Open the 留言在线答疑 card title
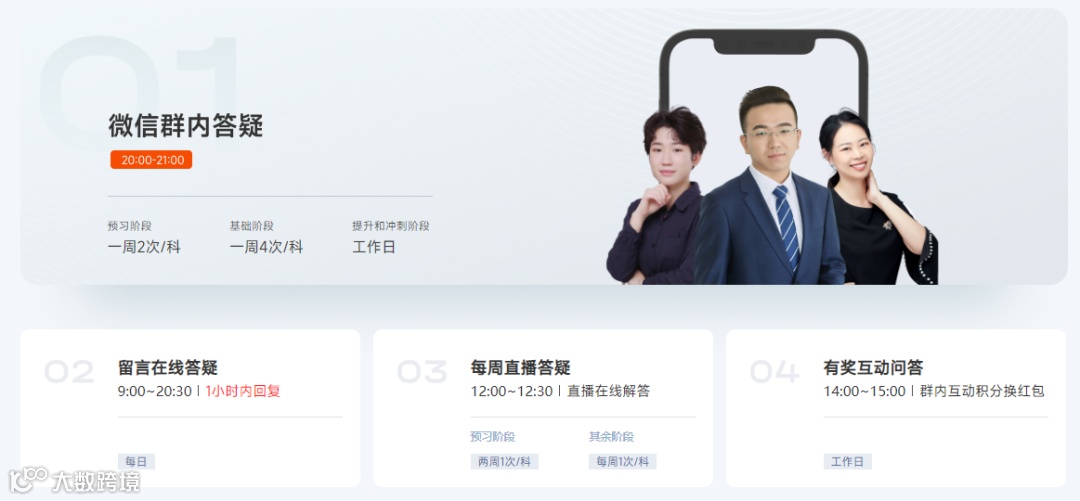 (168, 368)
